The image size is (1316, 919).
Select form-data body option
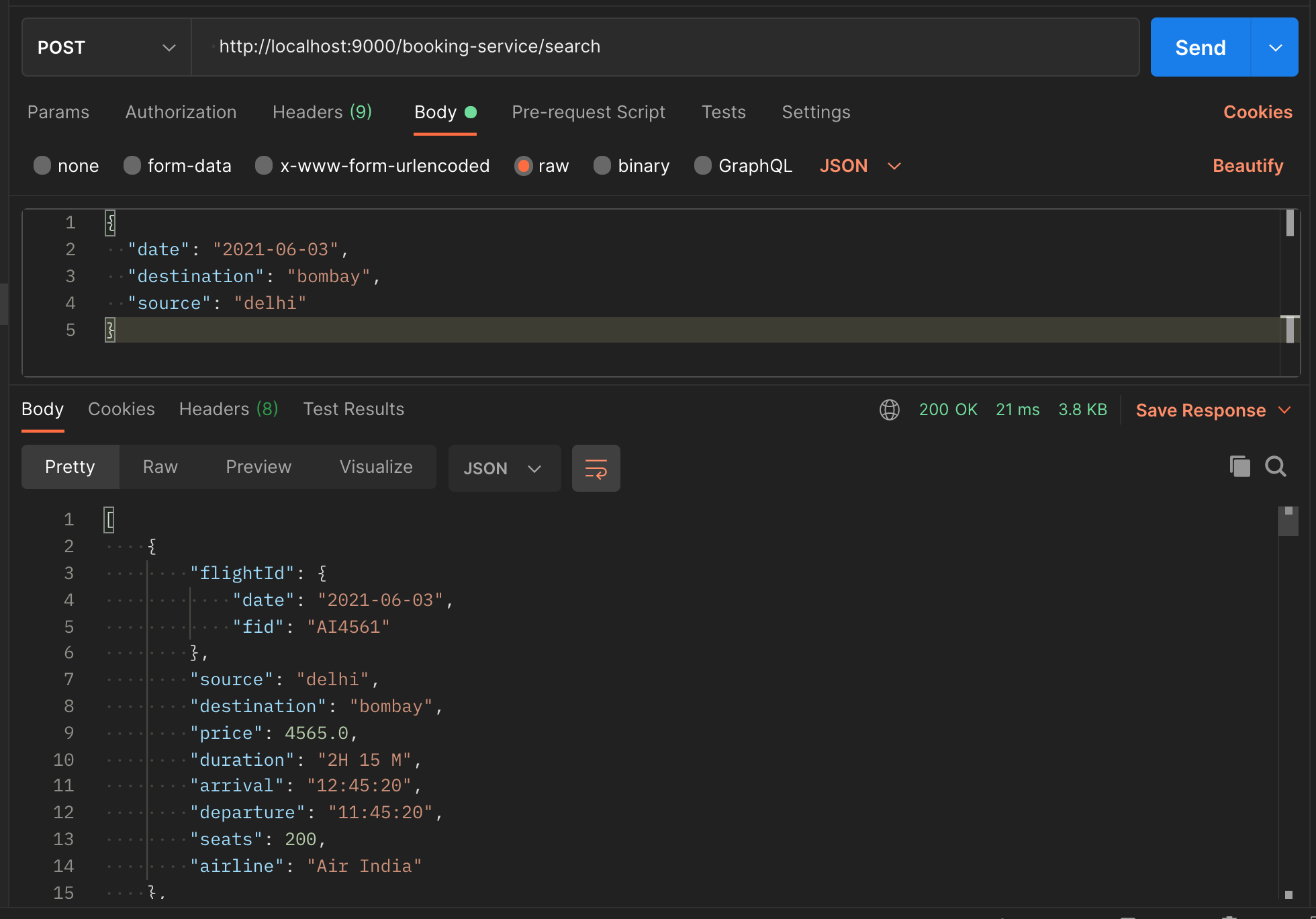tap(132, 166)
